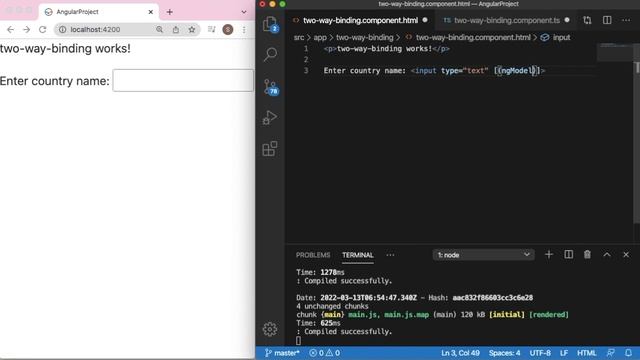The height and width of the screenshot is (360, 640).
Task: Split the editor to the right
Action: click(x=607, y=20)
